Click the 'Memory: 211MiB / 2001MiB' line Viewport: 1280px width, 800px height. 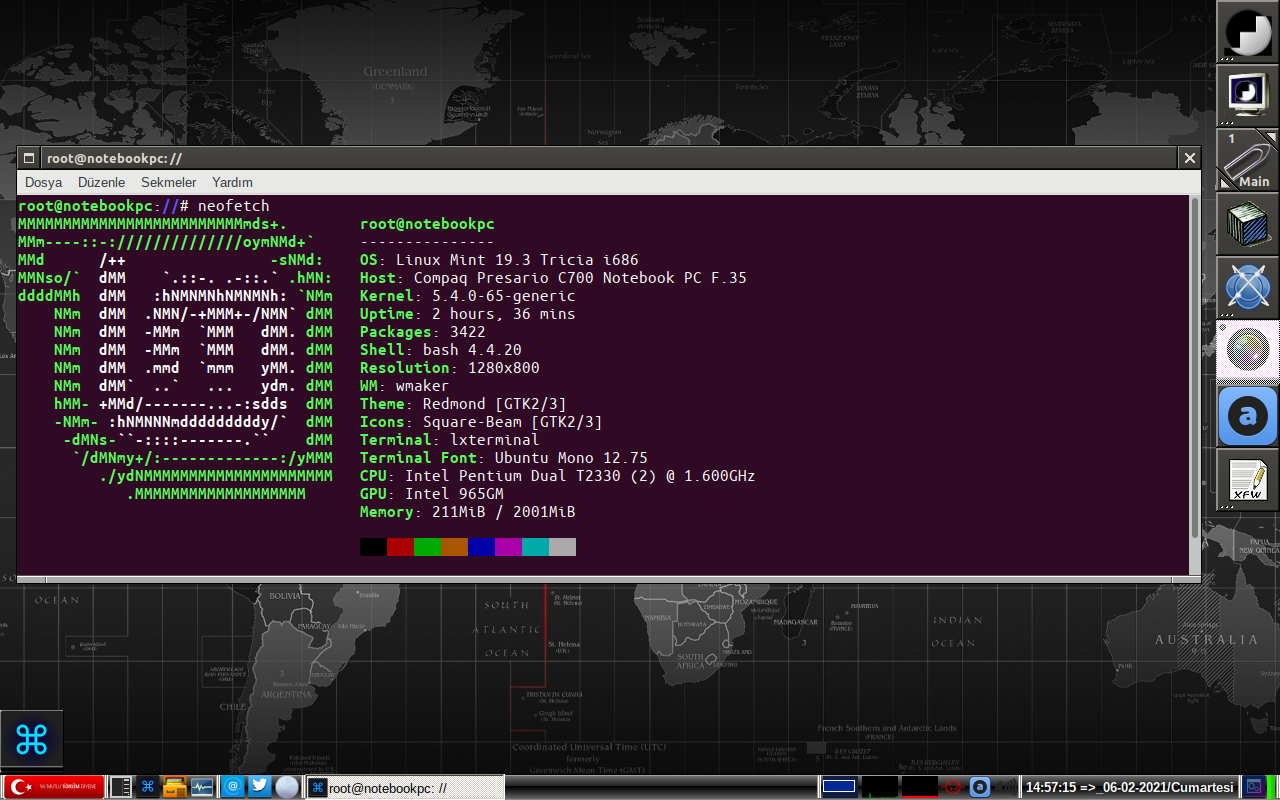[x=468, y=512]
